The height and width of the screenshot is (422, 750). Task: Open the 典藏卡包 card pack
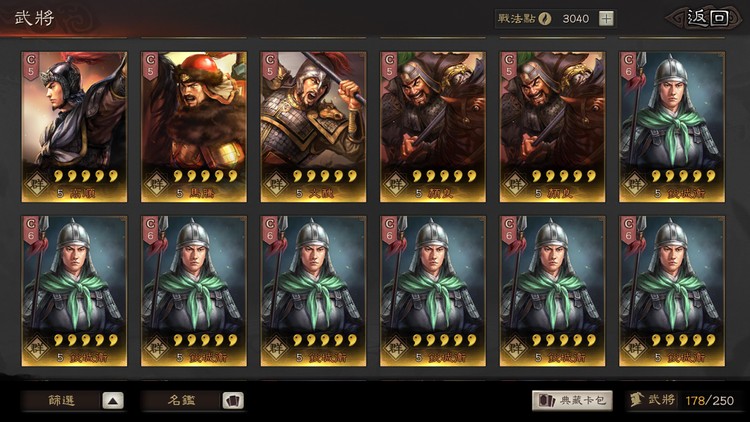coord(572,400)
